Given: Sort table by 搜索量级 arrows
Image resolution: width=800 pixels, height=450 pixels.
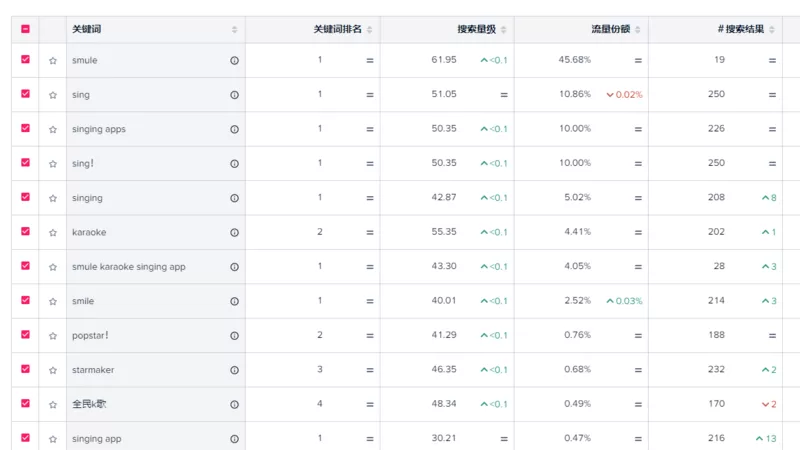Looking at the screenshot, I should (503, 29).
